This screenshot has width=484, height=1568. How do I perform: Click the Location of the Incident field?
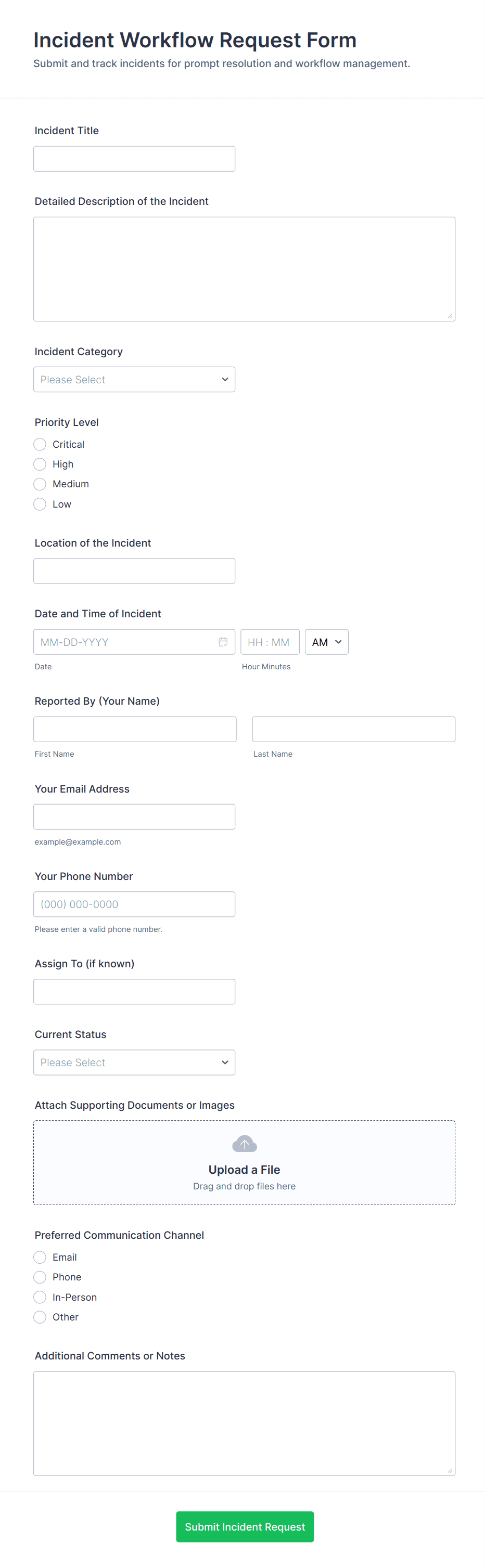tap(134, 571)
